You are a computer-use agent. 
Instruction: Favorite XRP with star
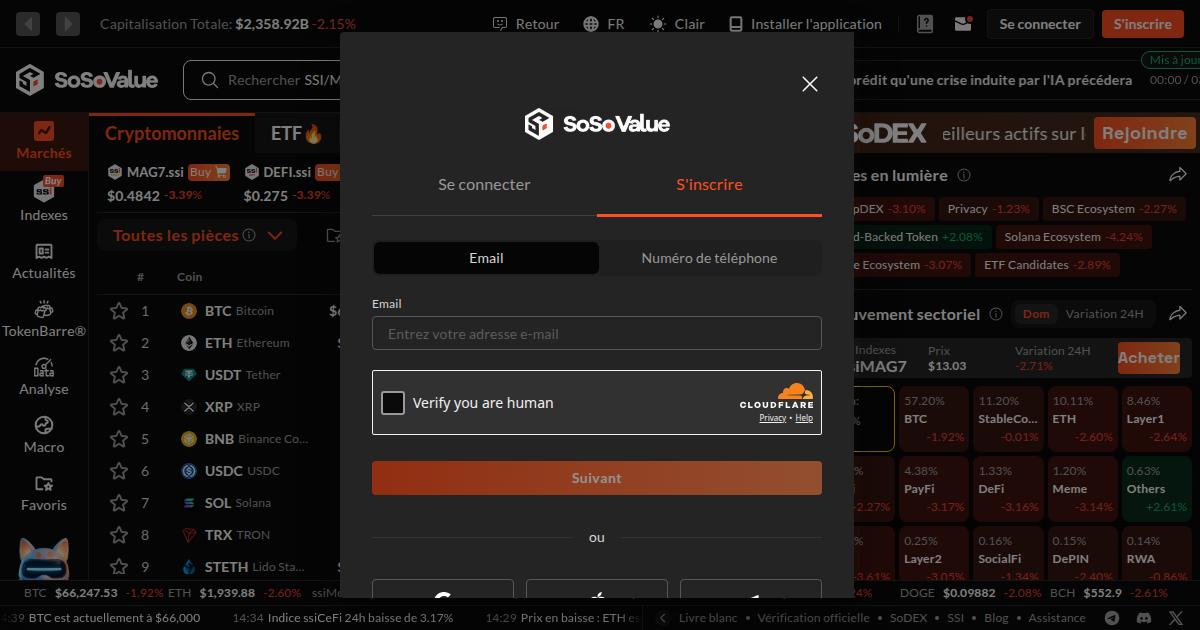[119, 407]
